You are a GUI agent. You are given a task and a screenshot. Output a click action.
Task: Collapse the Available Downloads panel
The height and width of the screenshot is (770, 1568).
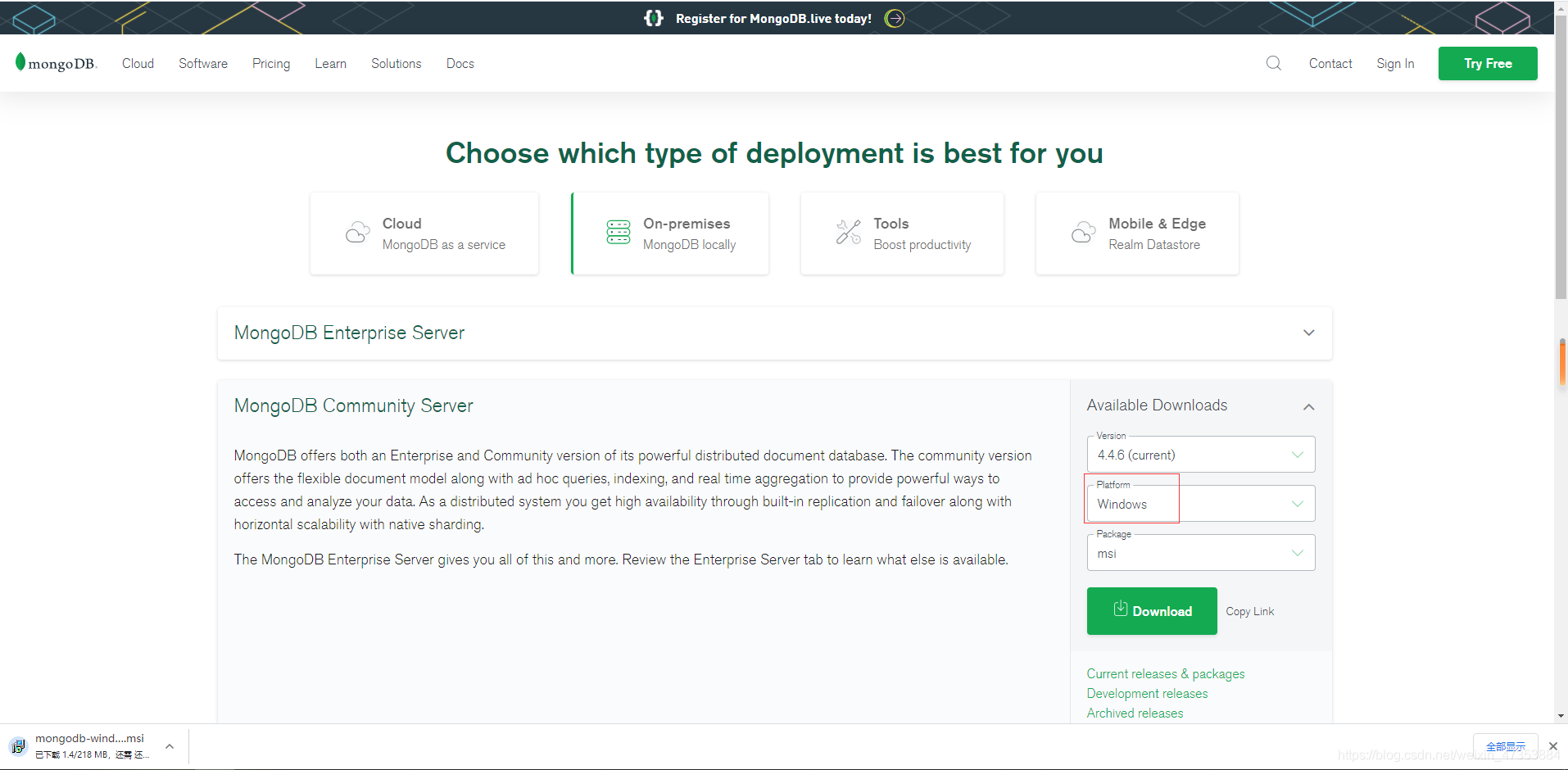(1309, 407)
